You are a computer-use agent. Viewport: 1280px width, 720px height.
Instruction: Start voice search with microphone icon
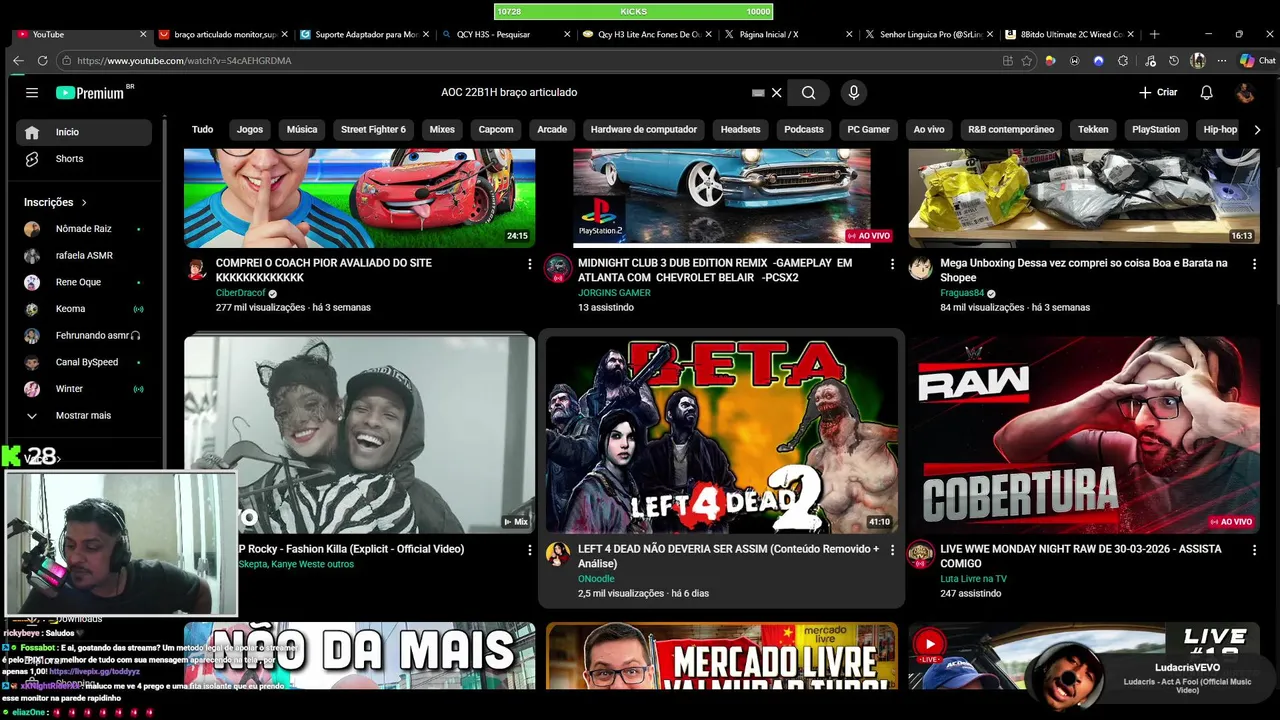coord(853,92)
